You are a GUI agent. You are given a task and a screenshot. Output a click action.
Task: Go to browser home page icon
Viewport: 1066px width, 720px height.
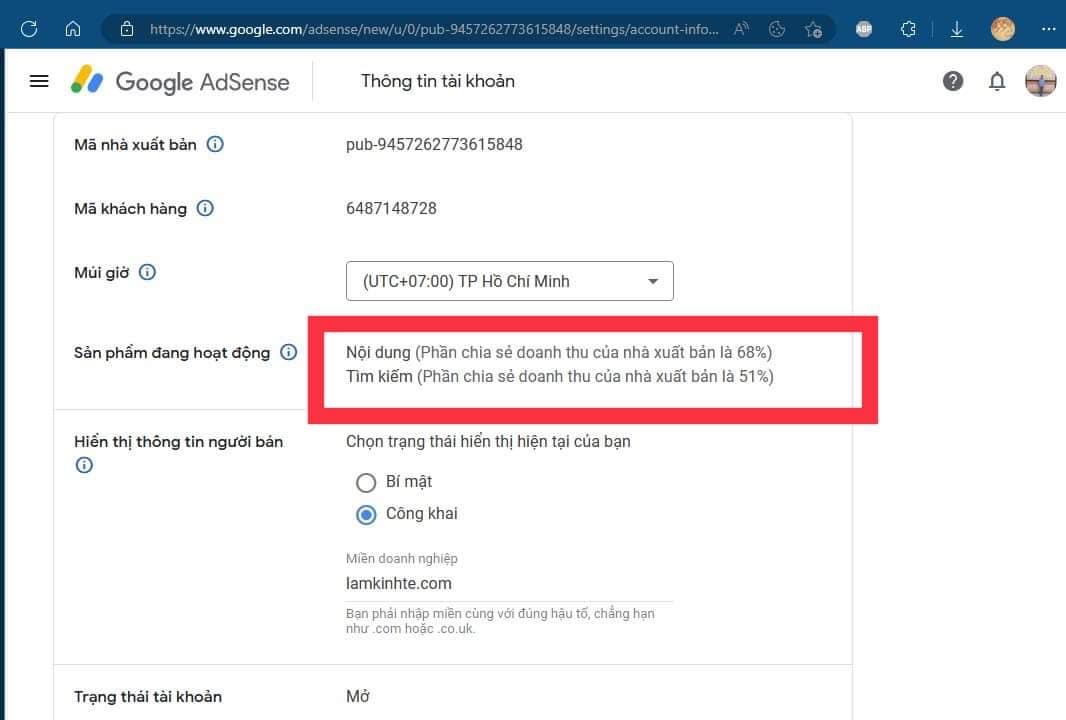[73, 29]
